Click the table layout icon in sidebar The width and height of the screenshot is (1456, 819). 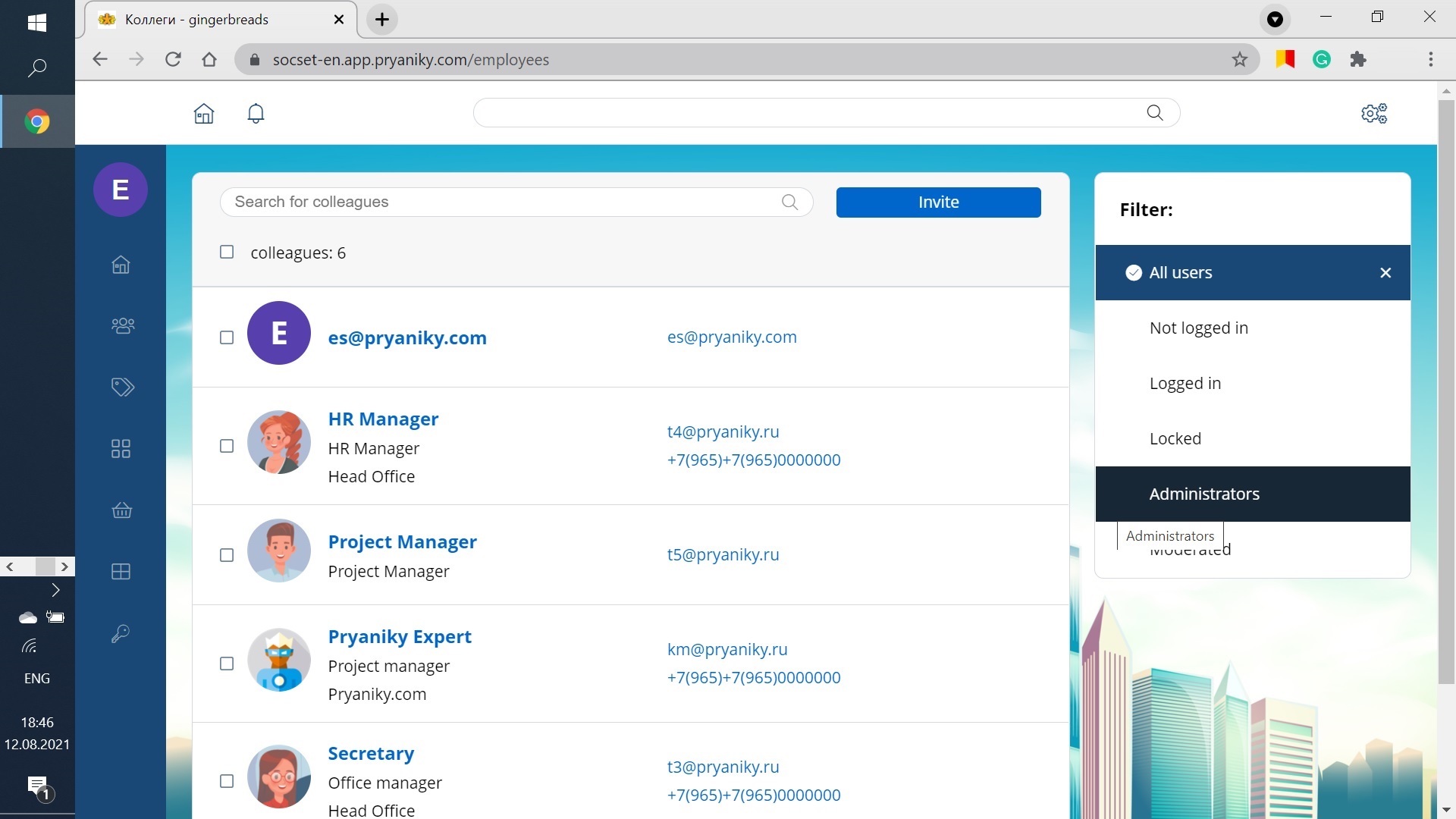tap(121, 572)
